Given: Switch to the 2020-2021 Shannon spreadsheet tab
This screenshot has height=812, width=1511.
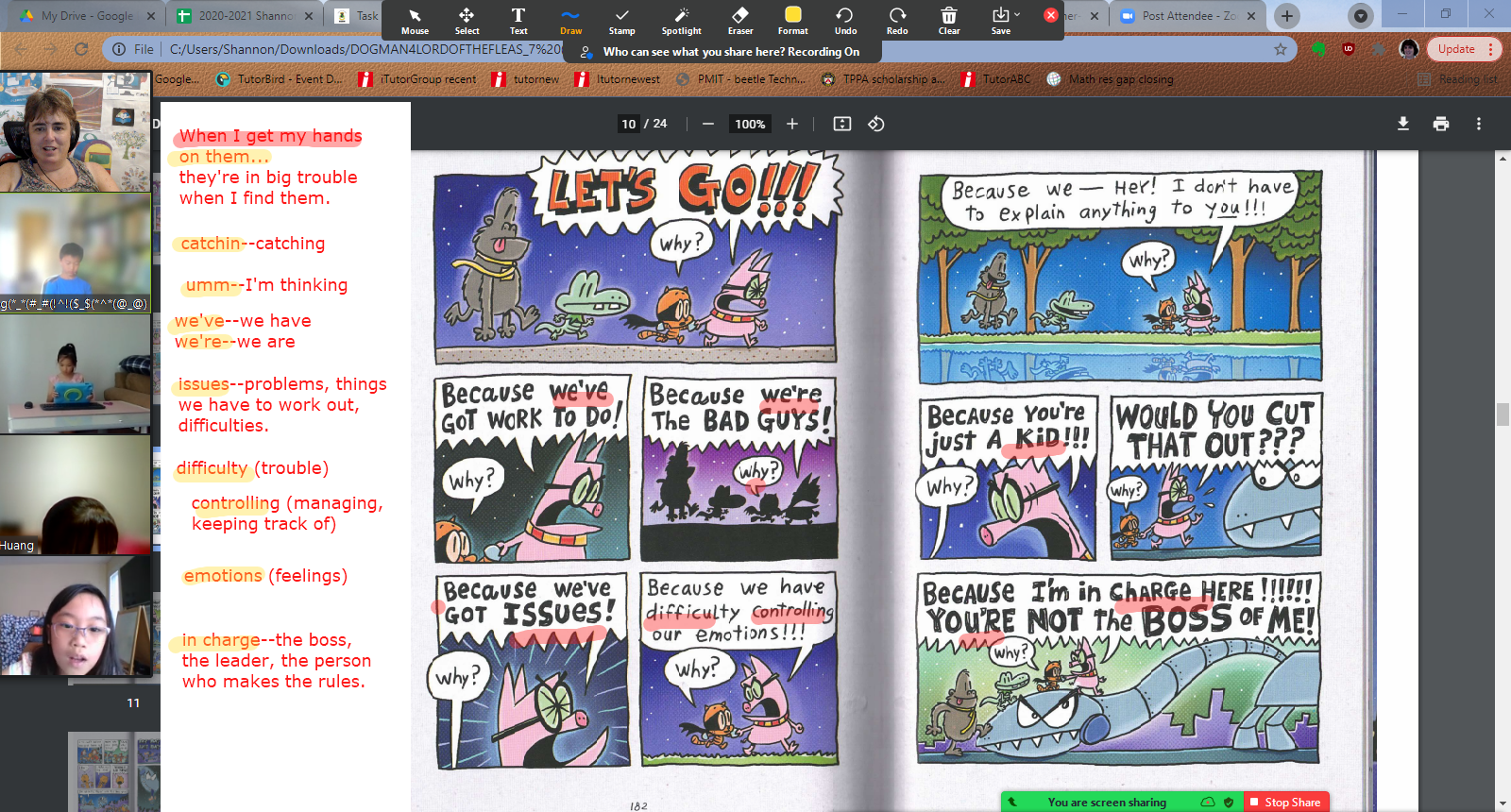Looking at the screenshot, I should 244,16.
